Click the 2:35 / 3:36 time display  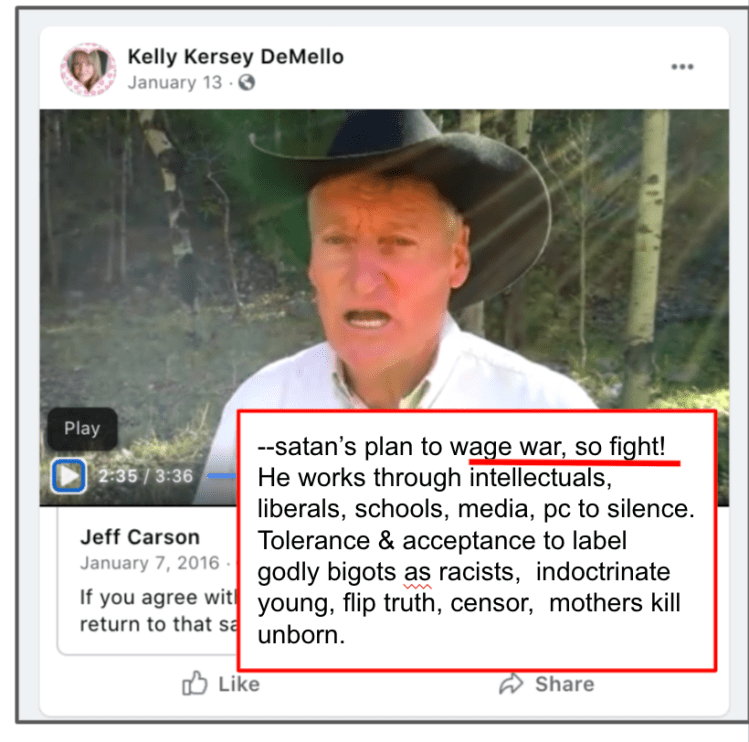point(146,476)
